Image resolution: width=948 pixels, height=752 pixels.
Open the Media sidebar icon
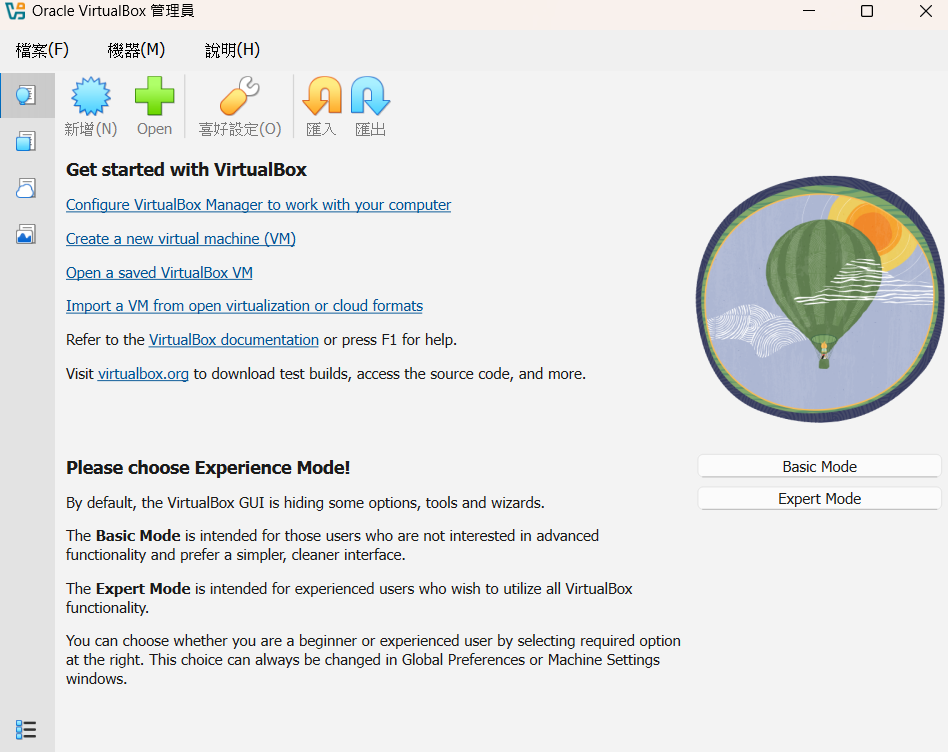26,234
